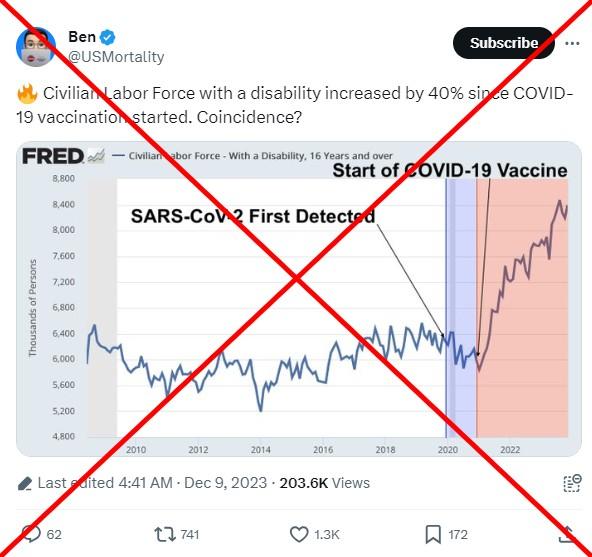Click the share upload icon
The height and width of the screenshot is (557, 592).
click(x=567, y=534)
